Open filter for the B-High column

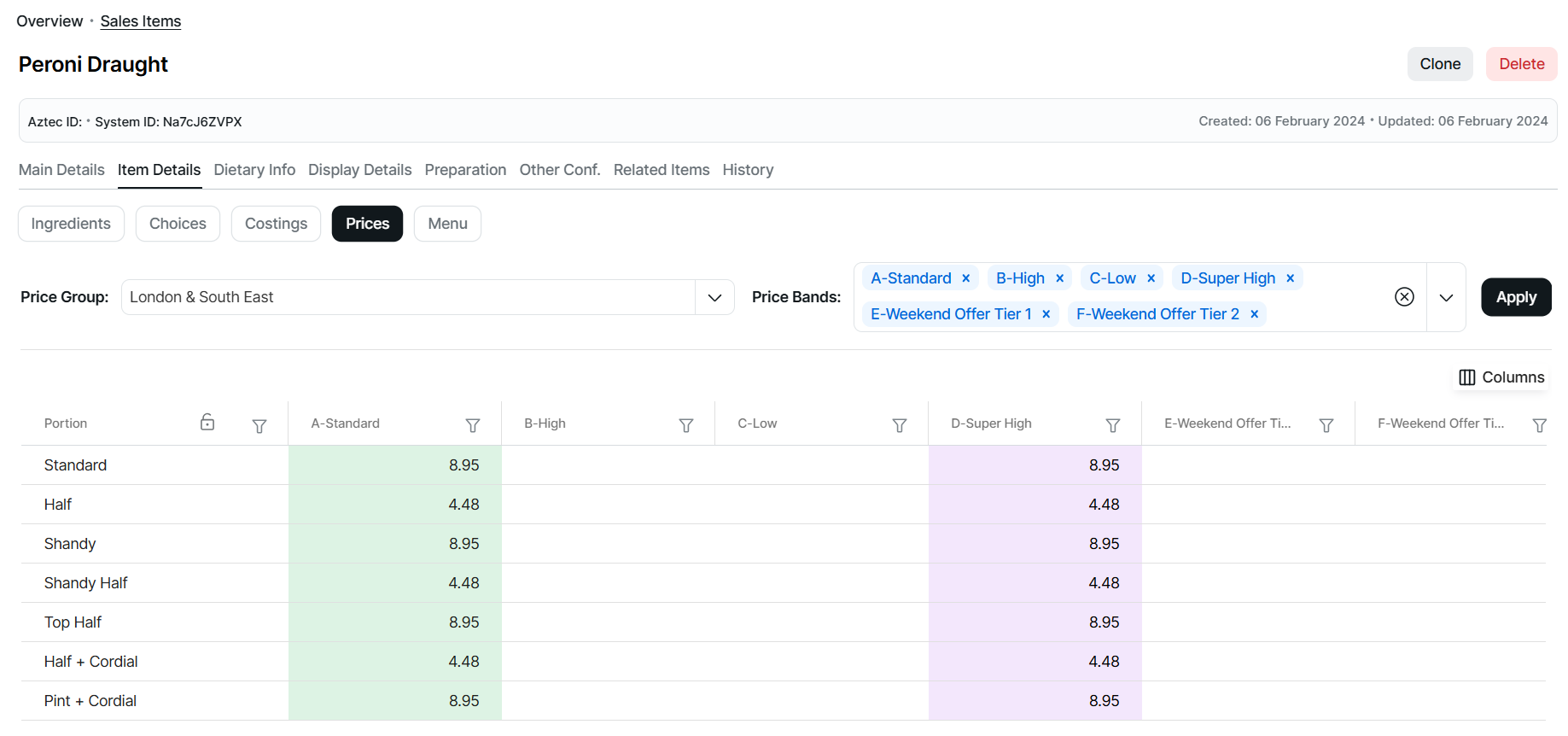tap(685, 425)
